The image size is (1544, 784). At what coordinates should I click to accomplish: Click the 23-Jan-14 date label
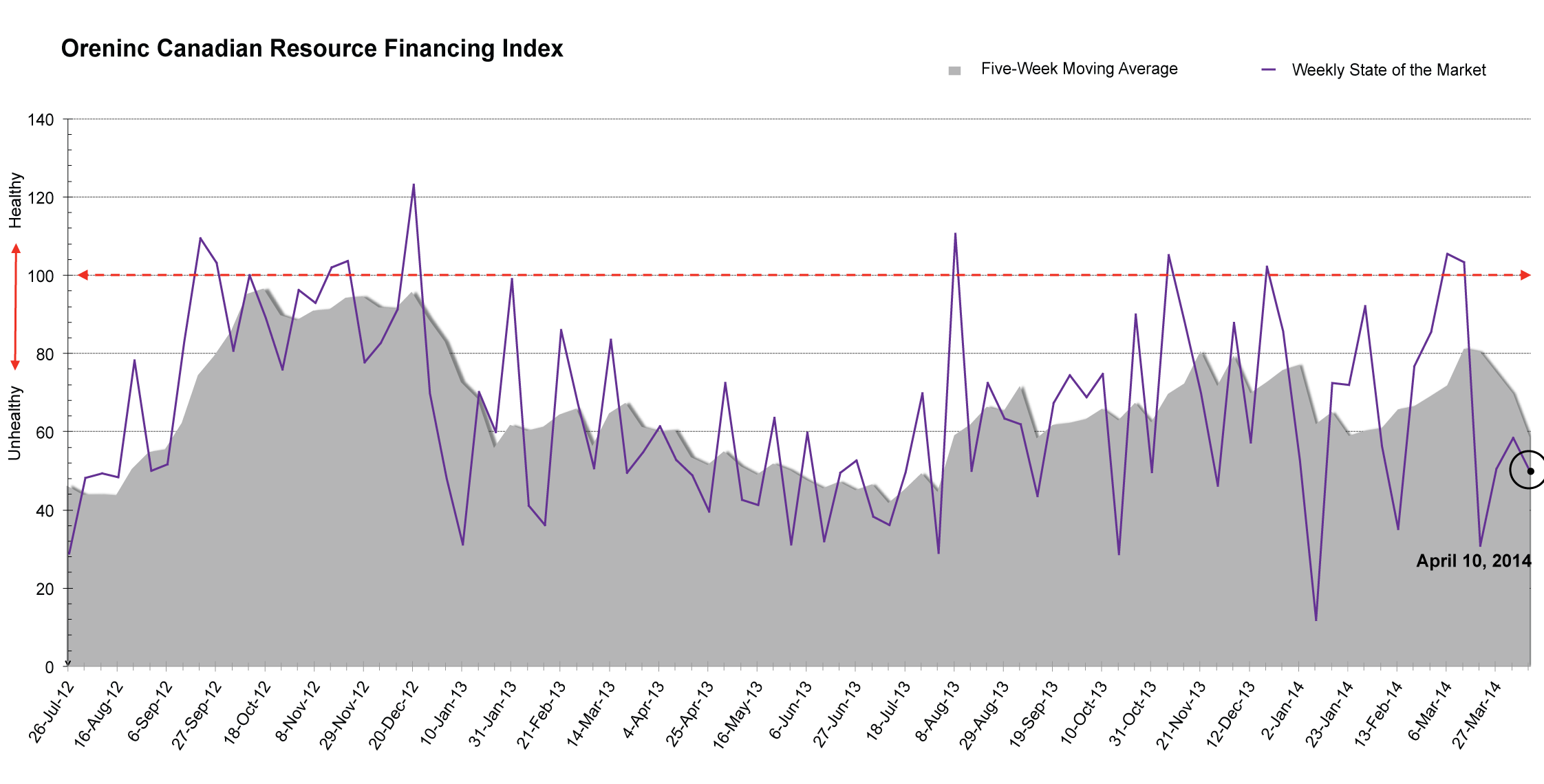[x=1329, y=715]
